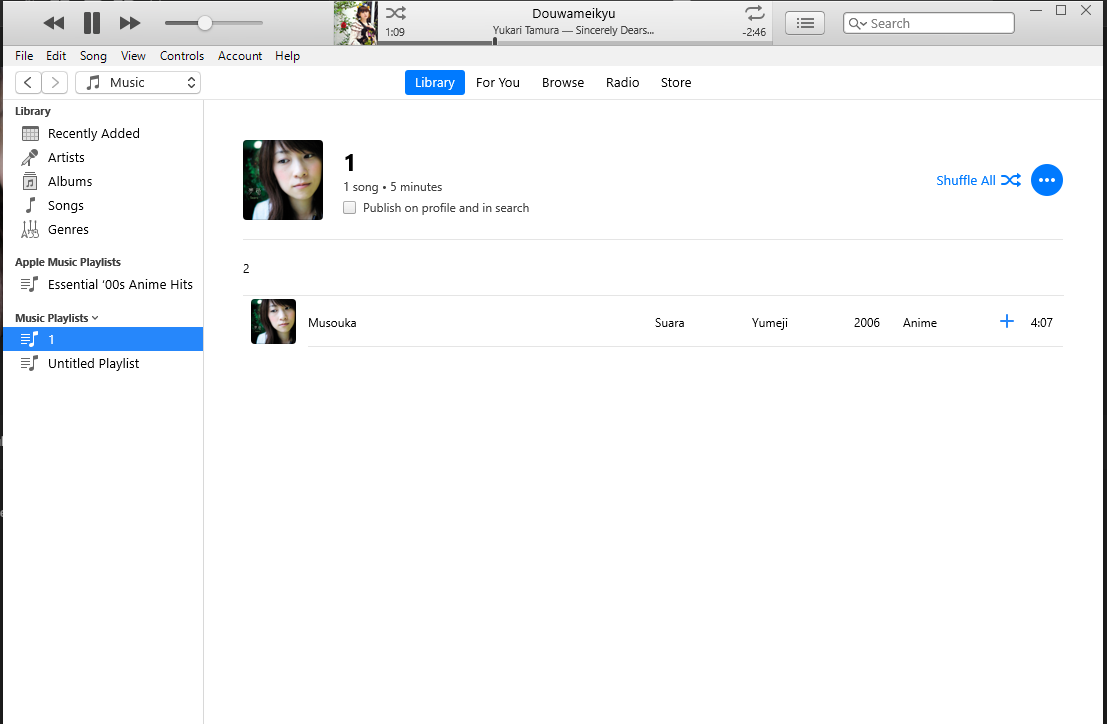Open the View menu

coord(133,56)
